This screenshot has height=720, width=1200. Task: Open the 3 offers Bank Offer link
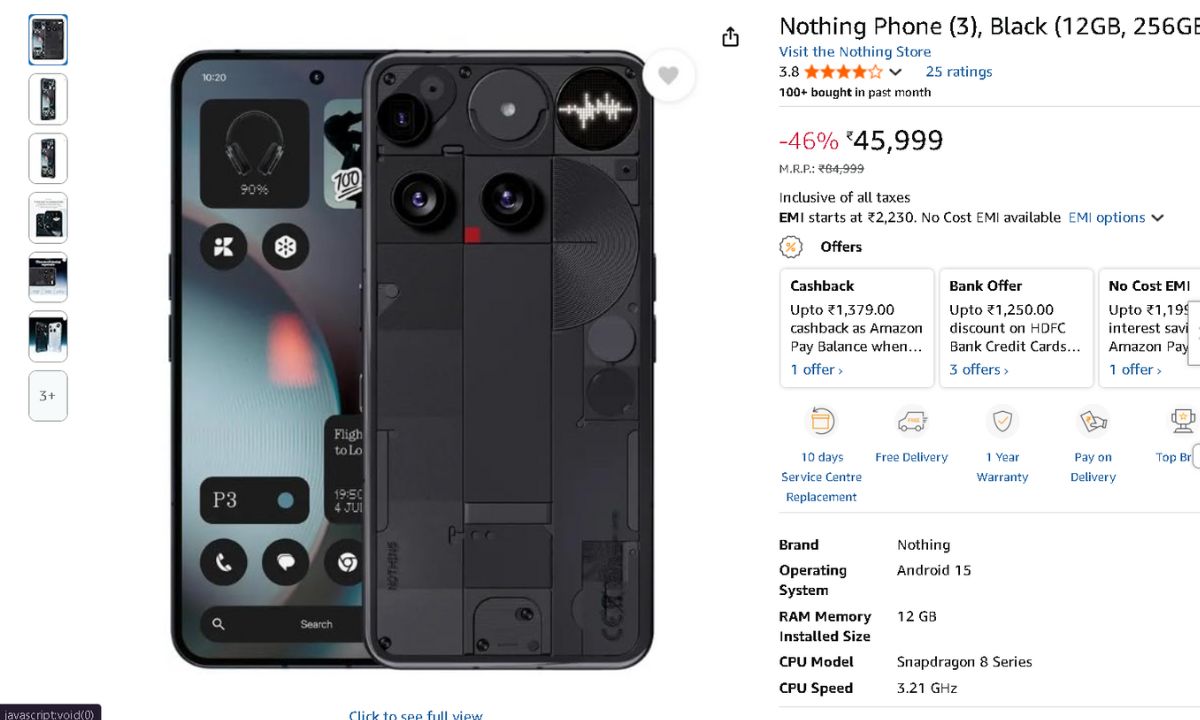point(979,370)
